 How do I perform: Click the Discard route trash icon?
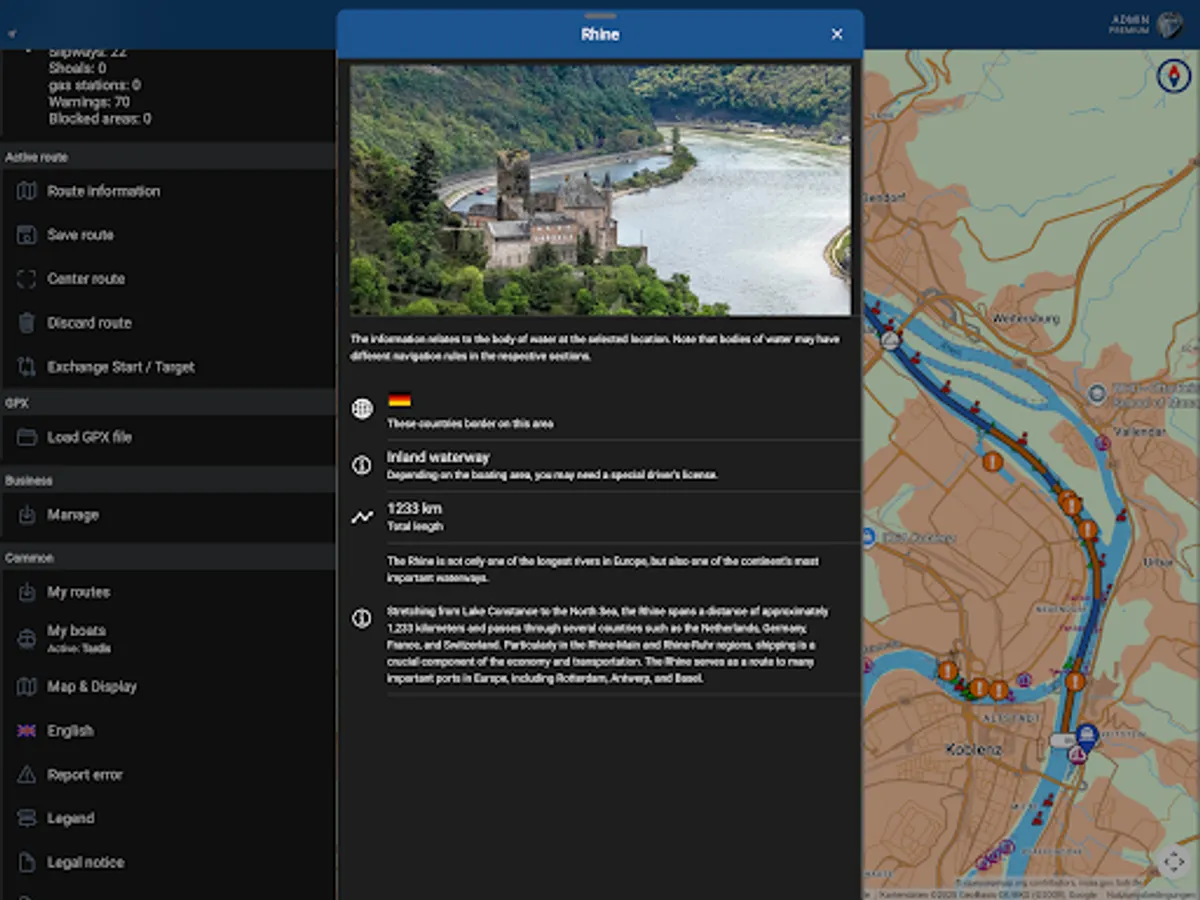click(x=26, y=323)
